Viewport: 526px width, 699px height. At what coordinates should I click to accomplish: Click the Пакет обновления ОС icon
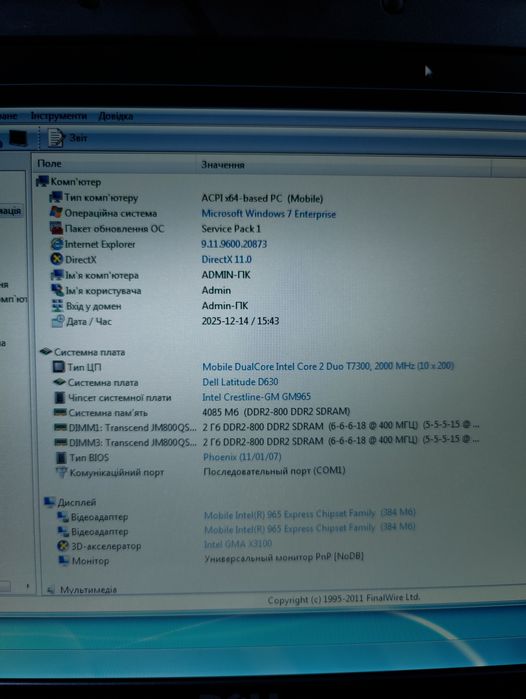point(57,228)
